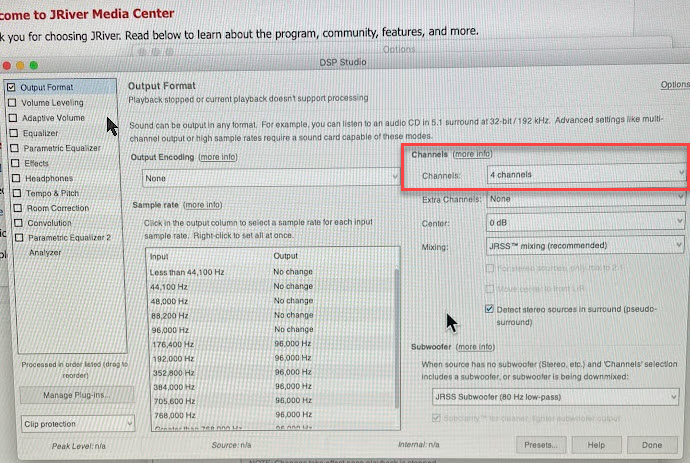690x463 pixels.
Task: Open the Channels dropdown showing 4 channels
Action: pos(586,174)
